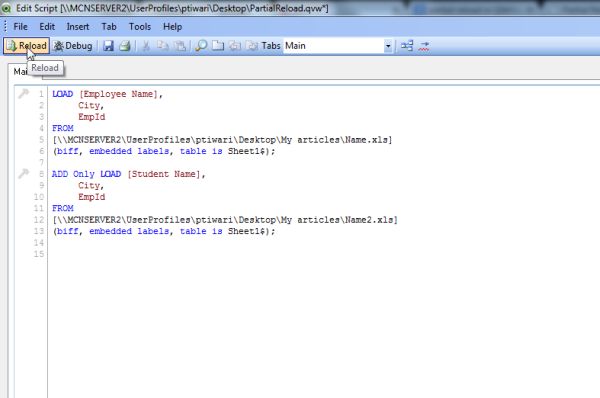Click [Student Name] field in script
This screenshot has width=600, height=398.
click(165, 174)
